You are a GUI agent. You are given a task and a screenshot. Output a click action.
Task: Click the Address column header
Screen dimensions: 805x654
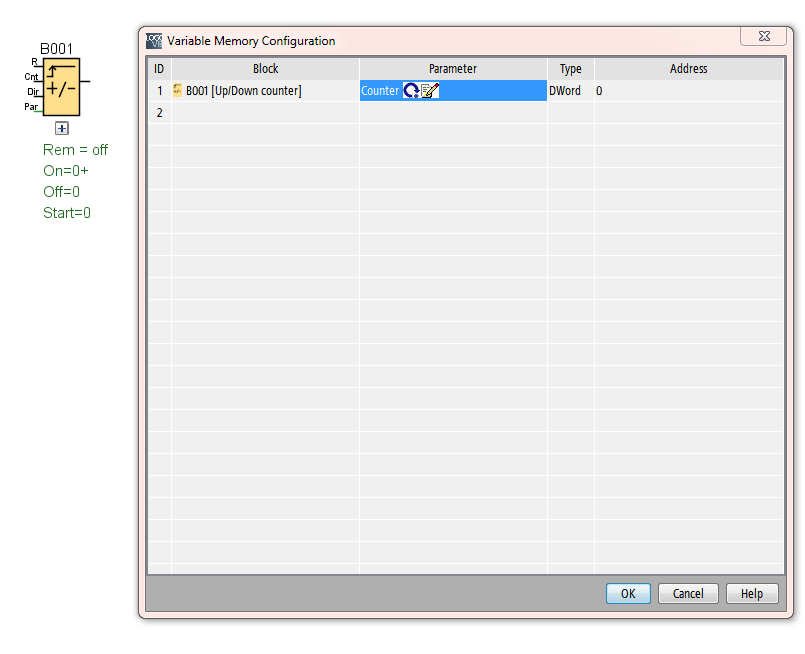689,69
